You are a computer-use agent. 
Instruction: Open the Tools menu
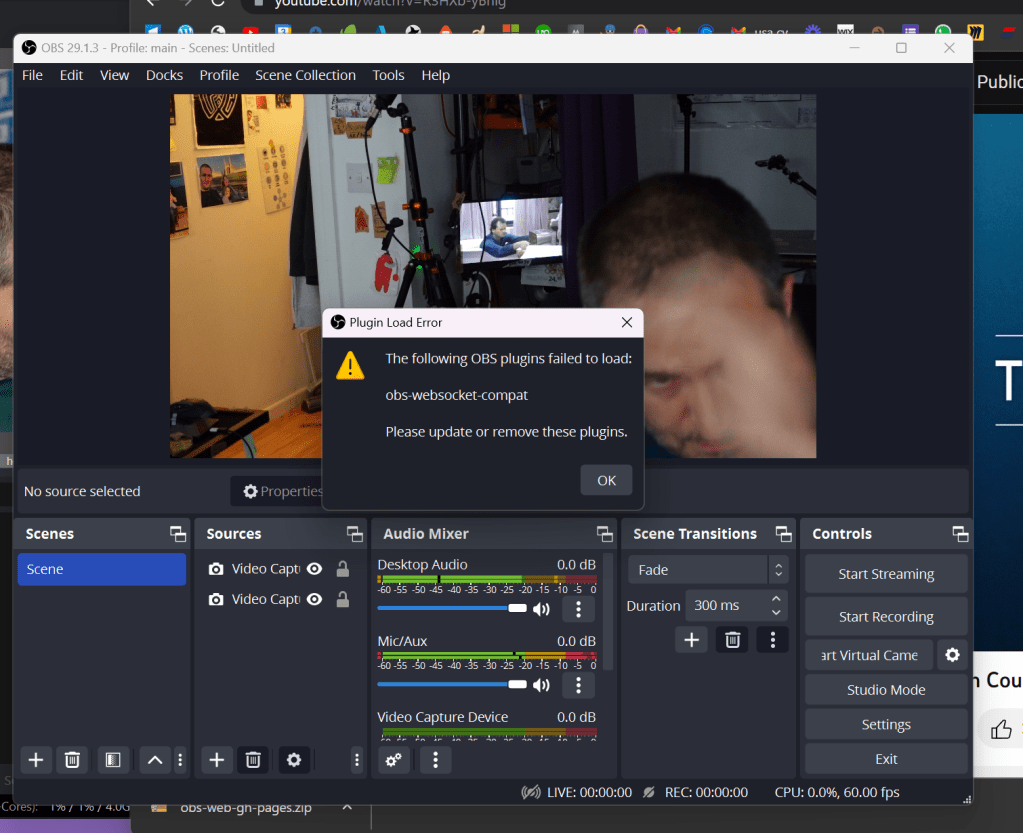[388, 75]
